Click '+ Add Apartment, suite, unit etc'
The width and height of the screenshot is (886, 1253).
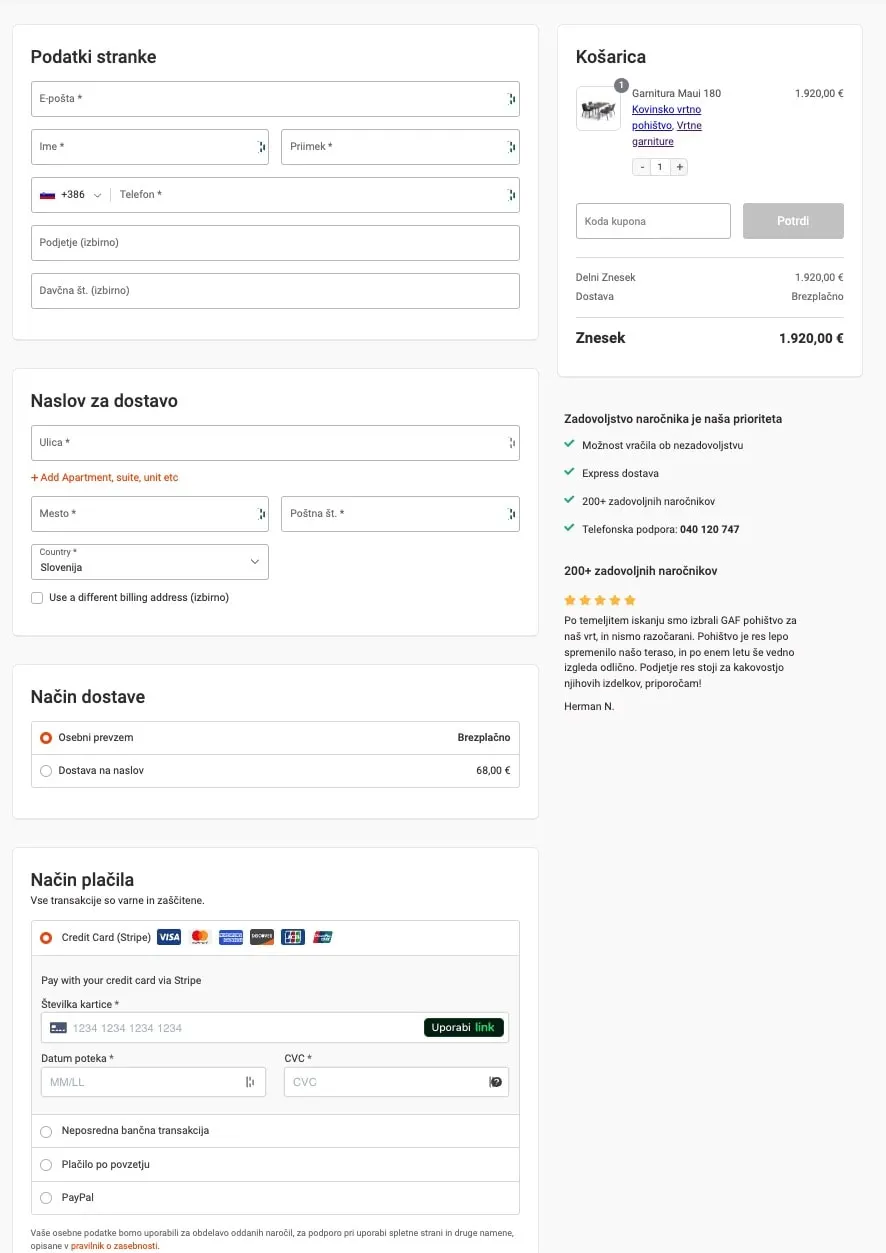click(104, 478)
